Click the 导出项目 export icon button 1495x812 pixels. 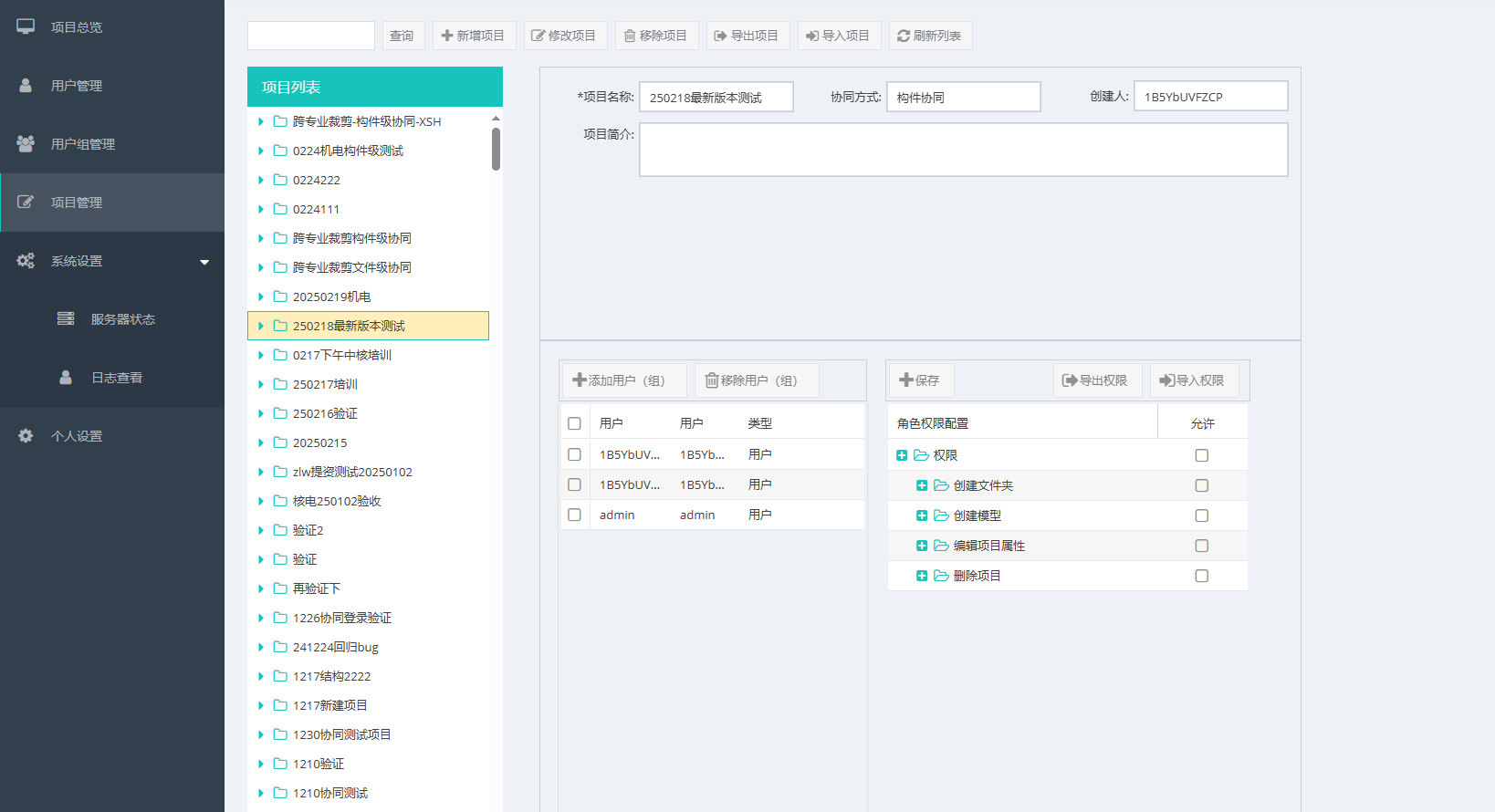click(747, 36)
